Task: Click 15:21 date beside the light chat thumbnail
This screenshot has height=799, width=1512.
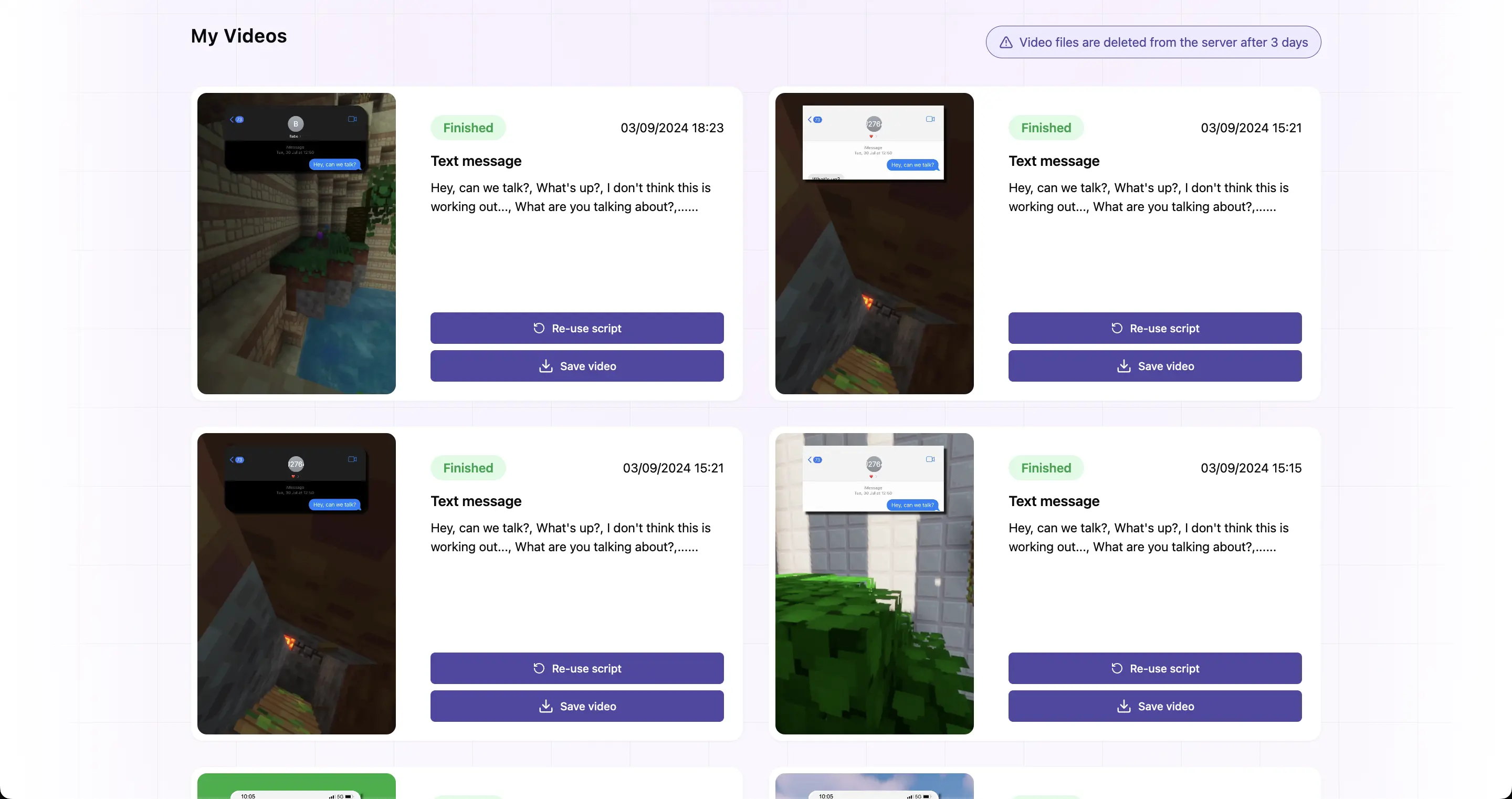Action: click(x=1251, y=128)
